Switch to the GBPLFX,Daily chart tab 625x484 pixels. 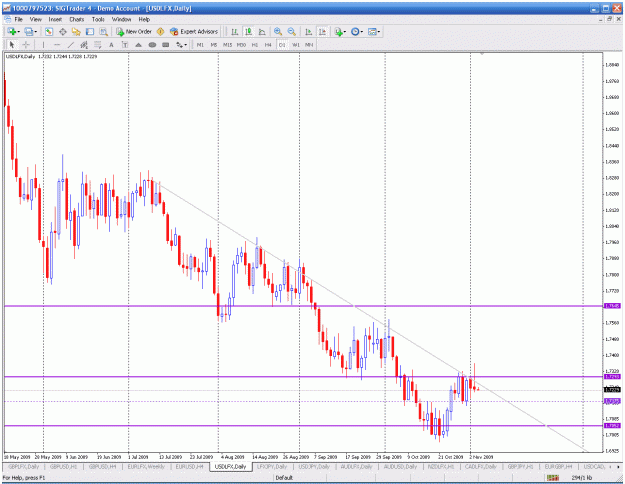[24, 466]
